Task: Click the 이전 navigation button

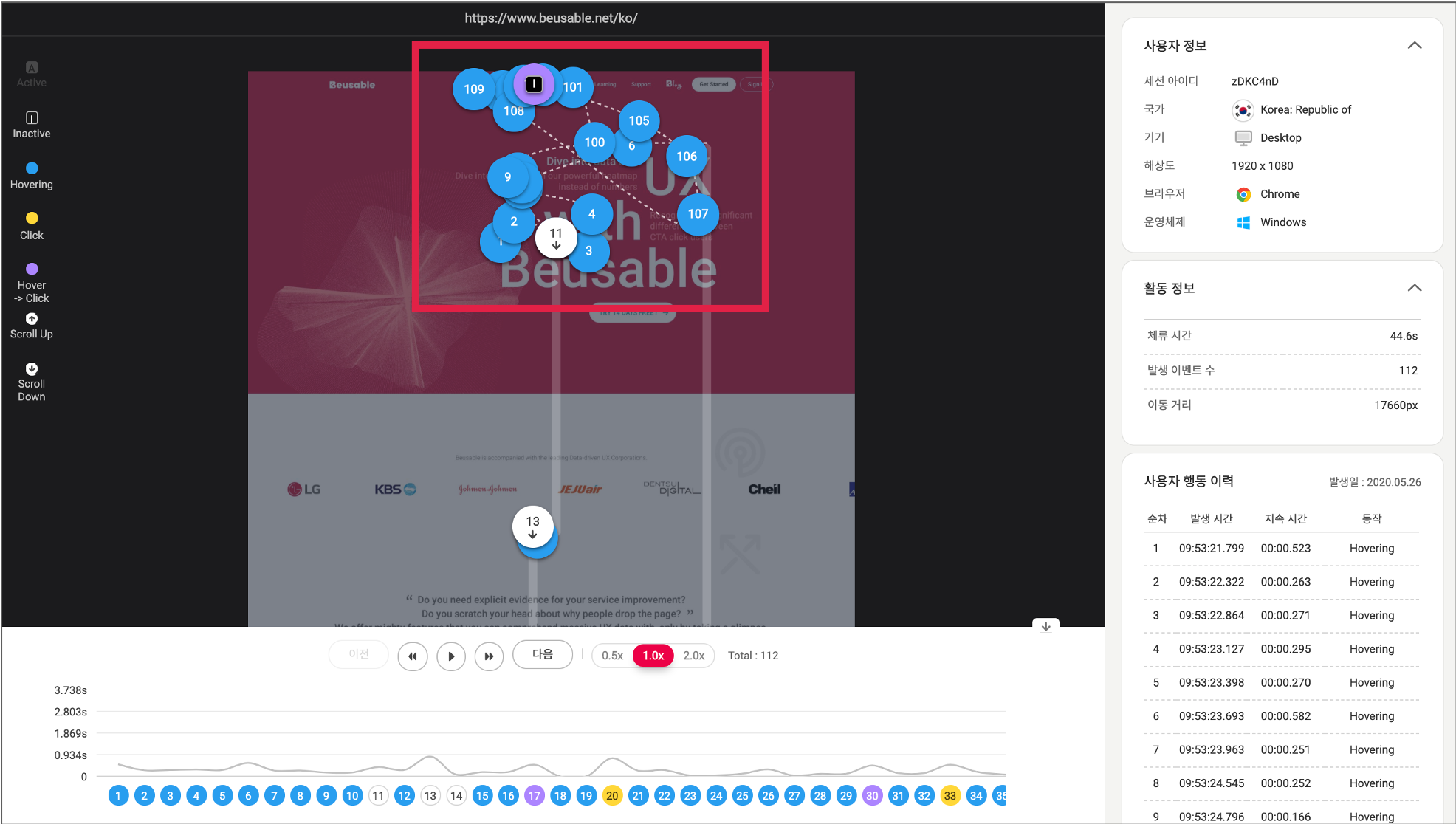Action: point(360,655)
